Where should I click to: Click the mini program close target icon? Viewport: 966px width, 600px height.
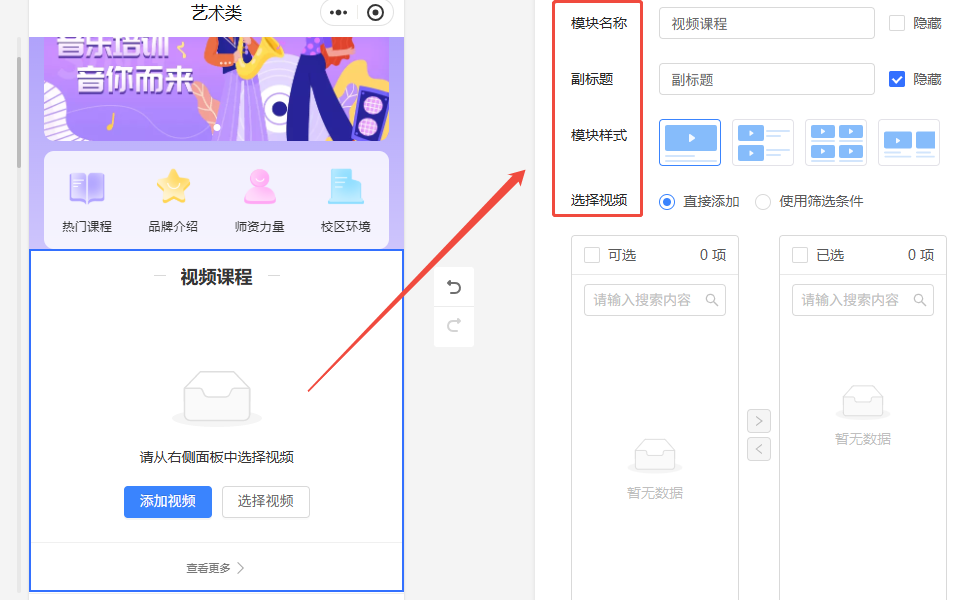[375, 12]
